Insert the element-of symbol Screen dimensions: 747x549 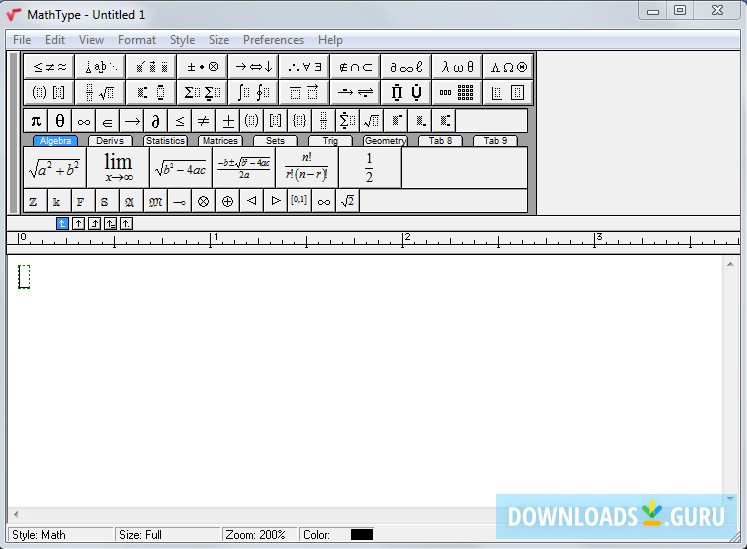[108, 121]
